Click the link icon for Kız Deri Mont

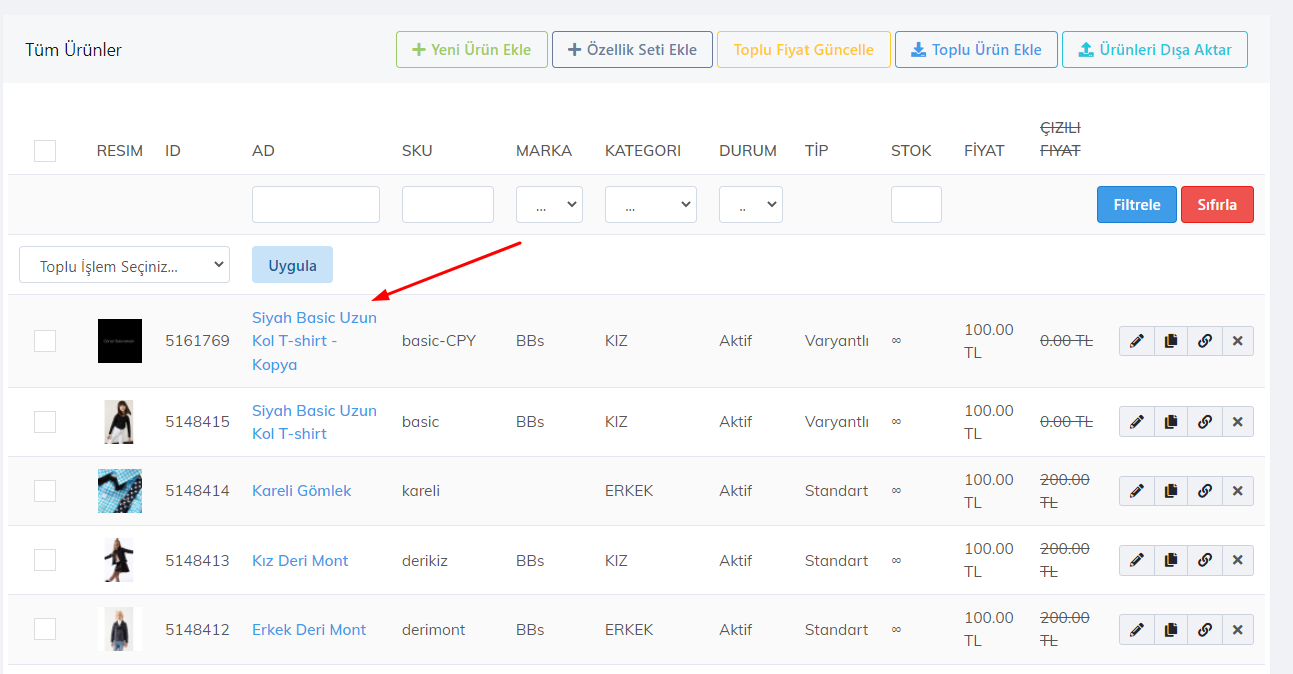point(1204,560)
